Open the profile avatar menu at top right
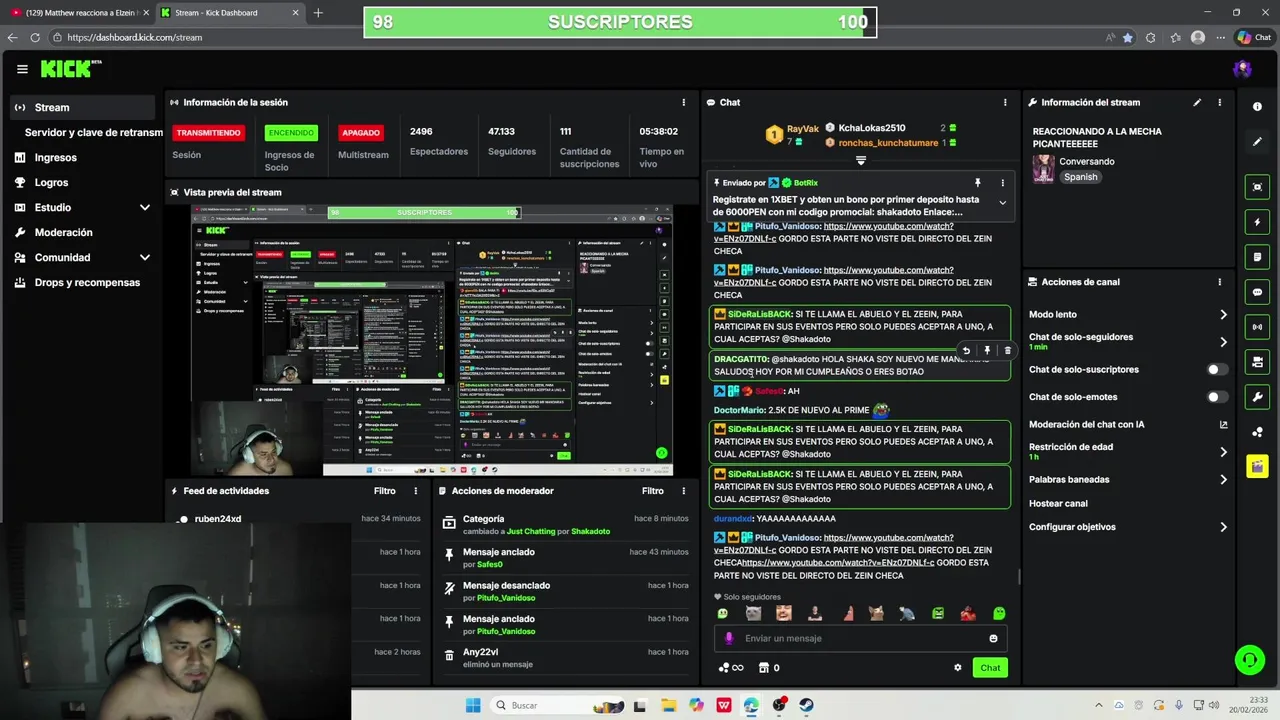This screenshot has width=1280, height=720. coord(1242,69)
